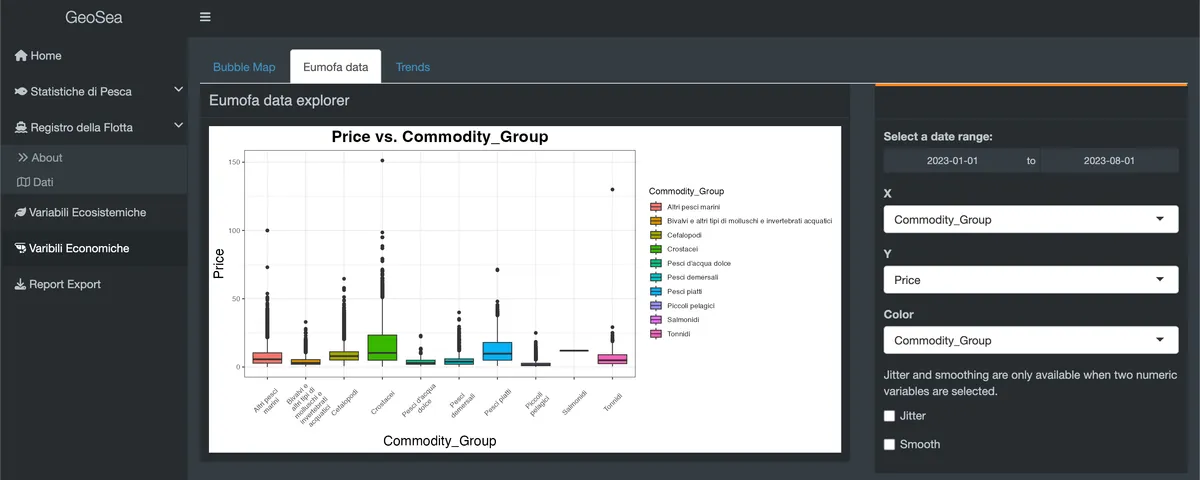Toggle the sidebar hamburger menu

point(205,17)
